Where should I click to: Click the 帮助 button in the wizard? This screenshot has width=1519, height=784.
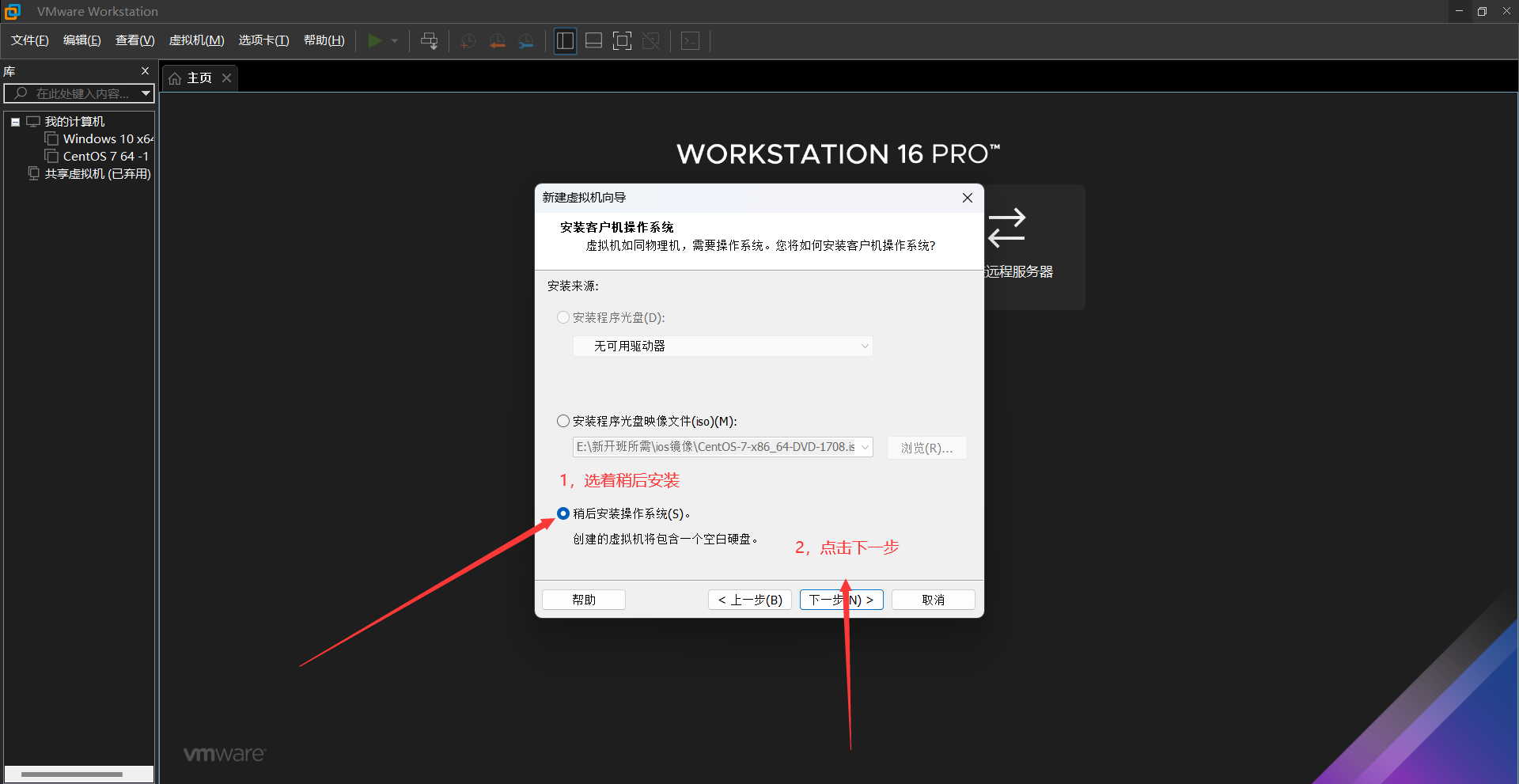point(584,600)
